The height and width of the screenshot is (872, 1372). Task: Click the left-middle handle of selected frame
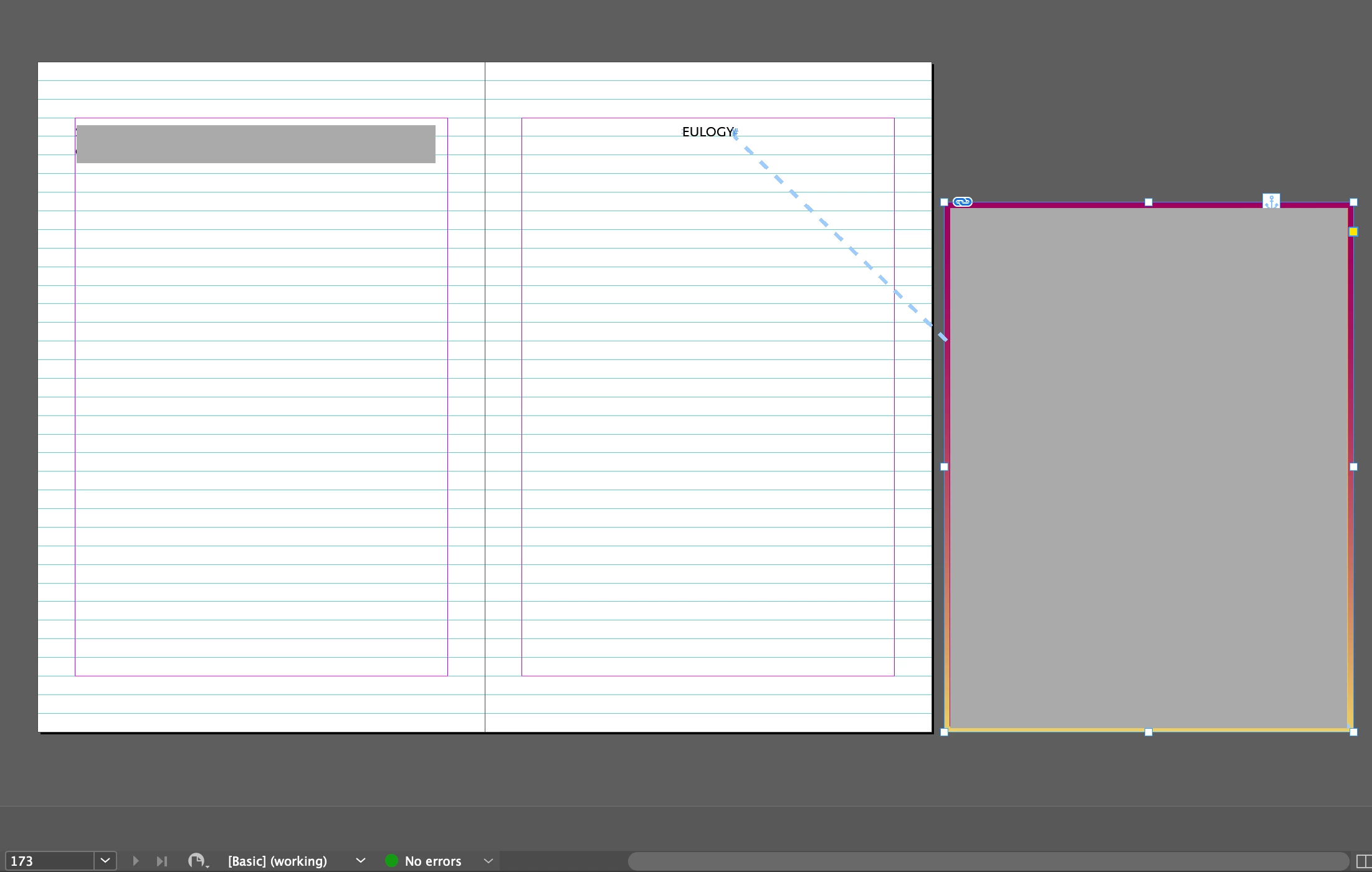944,467
